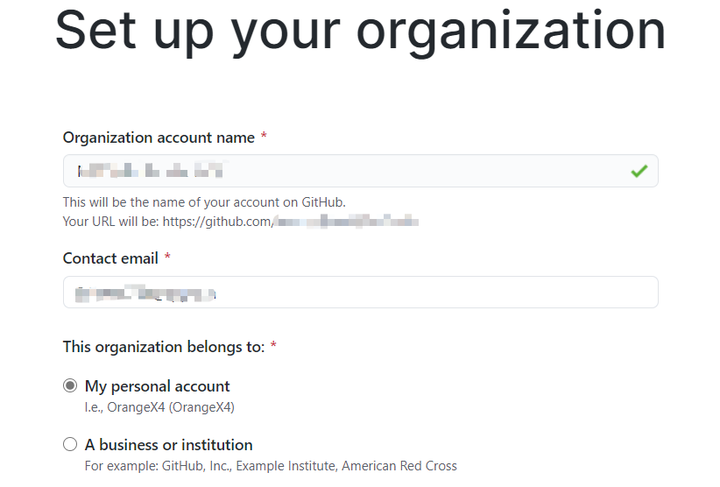Select the My personal account radio button

pyautogui.click(x=70, y=386)
